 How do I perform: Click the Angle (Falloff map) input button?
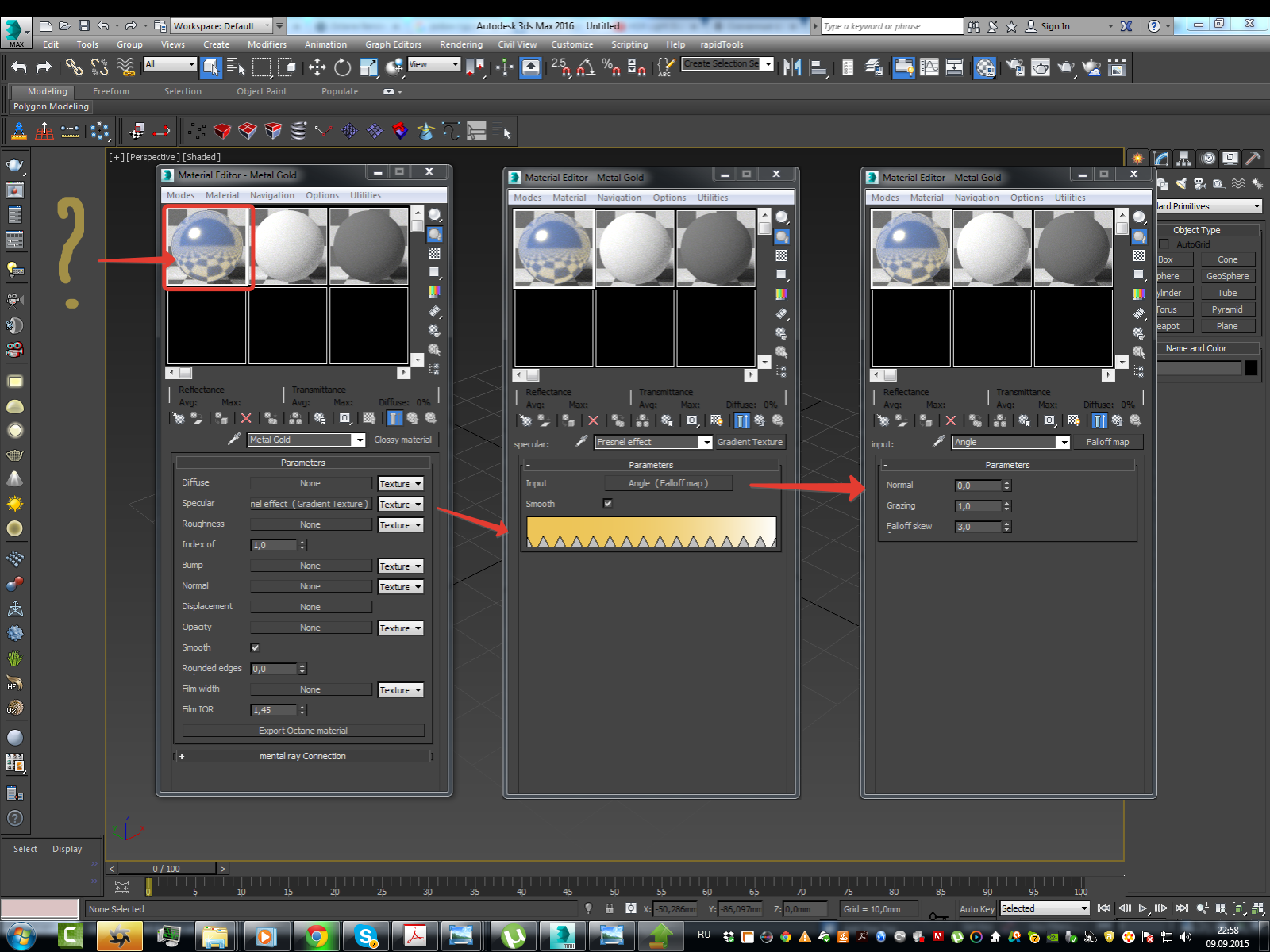(x=668, y=483)
